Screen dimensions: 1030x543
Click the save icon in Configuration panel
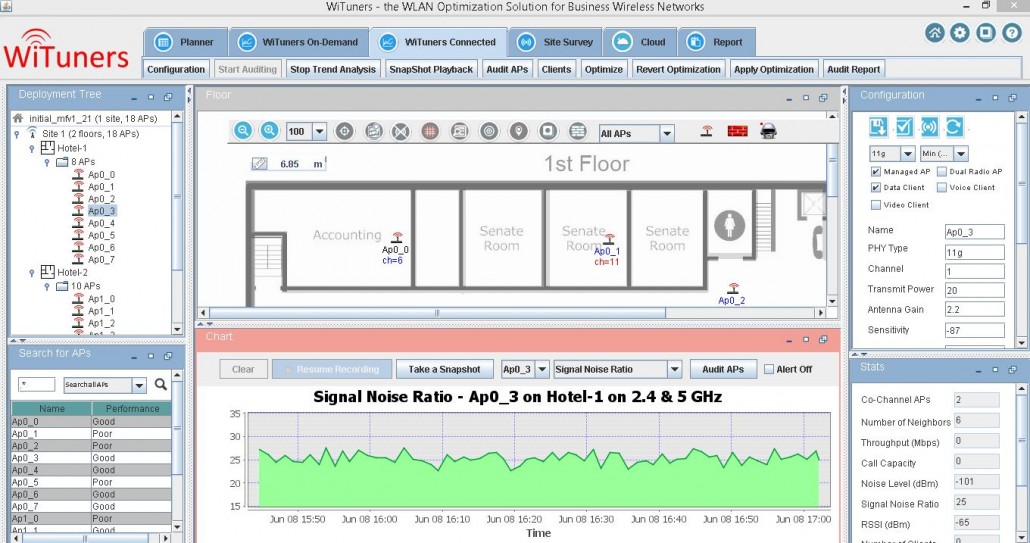click(x=878, y=126)
